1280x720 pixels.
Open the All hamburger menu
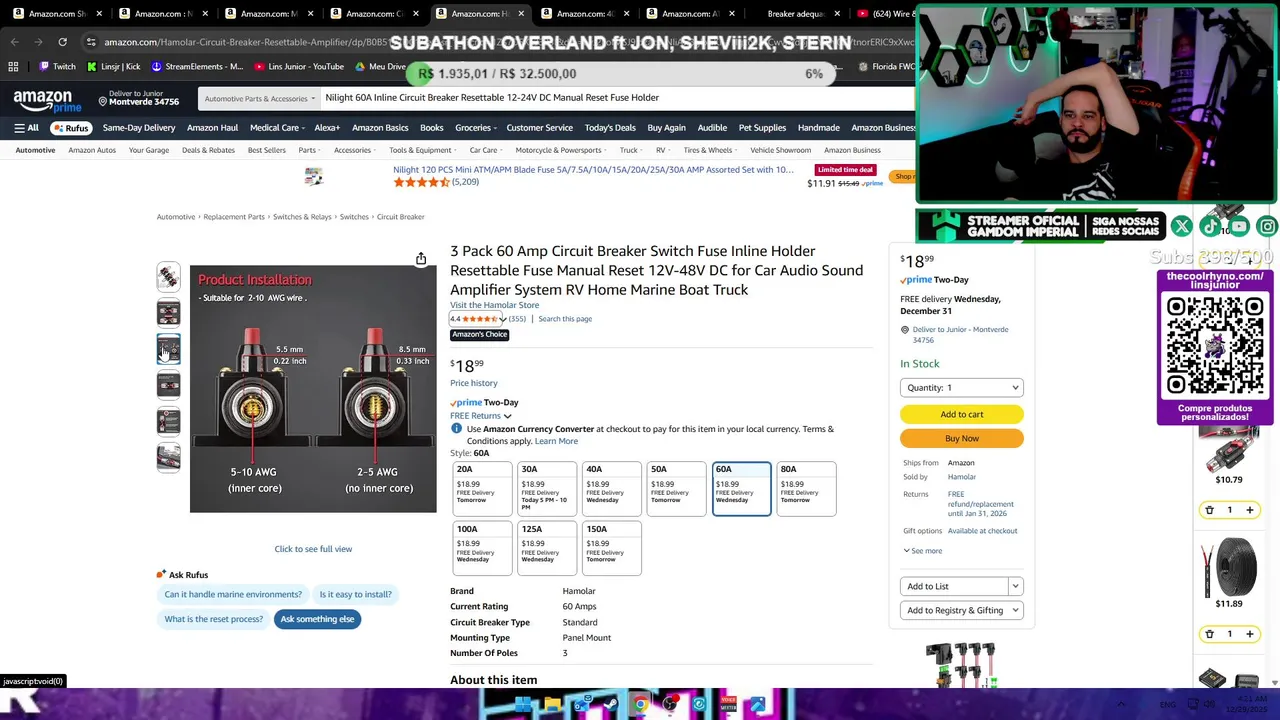tap(26, 128)
